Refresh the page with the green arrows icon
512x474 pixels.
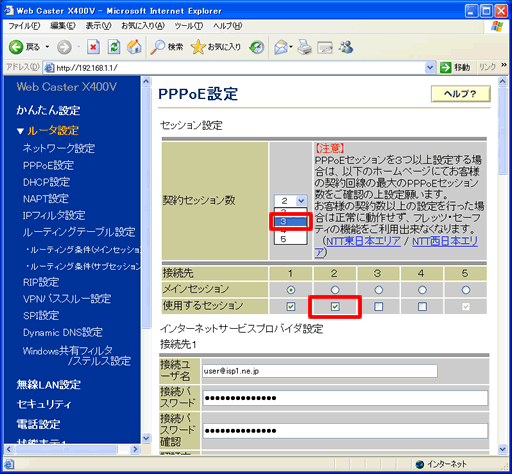click(114, 47)
